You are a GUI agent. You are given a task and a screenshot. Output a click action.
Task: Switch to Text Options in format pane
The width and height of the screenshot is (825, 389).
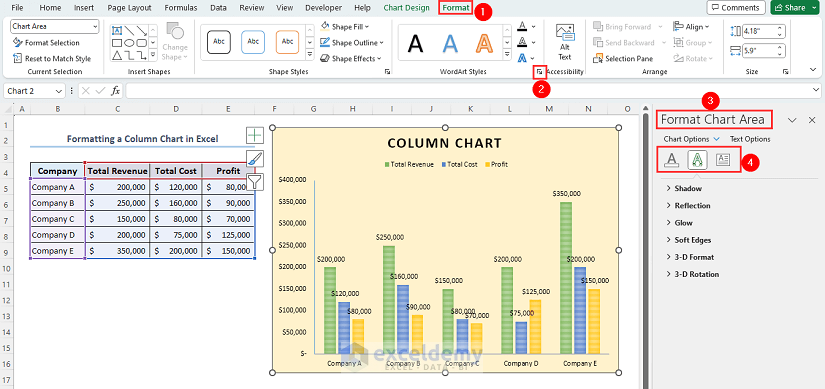click(x=750, y=139)
